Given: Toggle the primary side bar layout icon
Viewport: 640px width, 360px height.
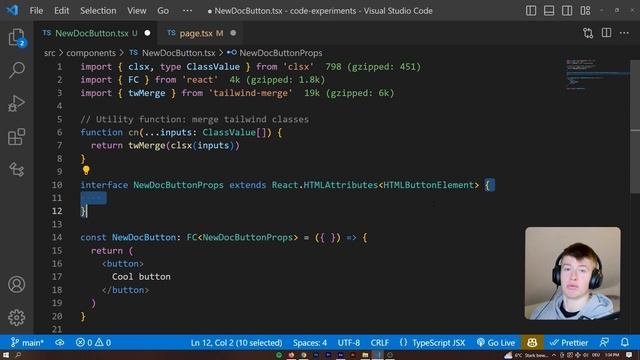Looking at the screenshot, I should 531,11.
